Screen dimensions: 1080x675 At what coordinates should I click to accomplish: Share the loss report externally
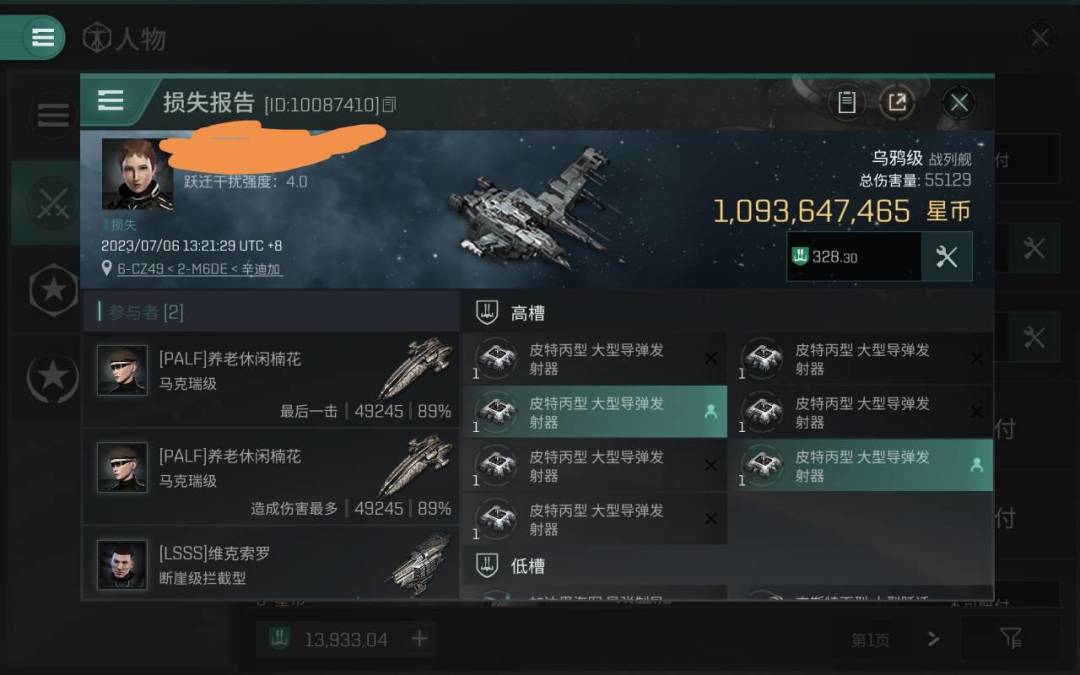coord(897,103)
